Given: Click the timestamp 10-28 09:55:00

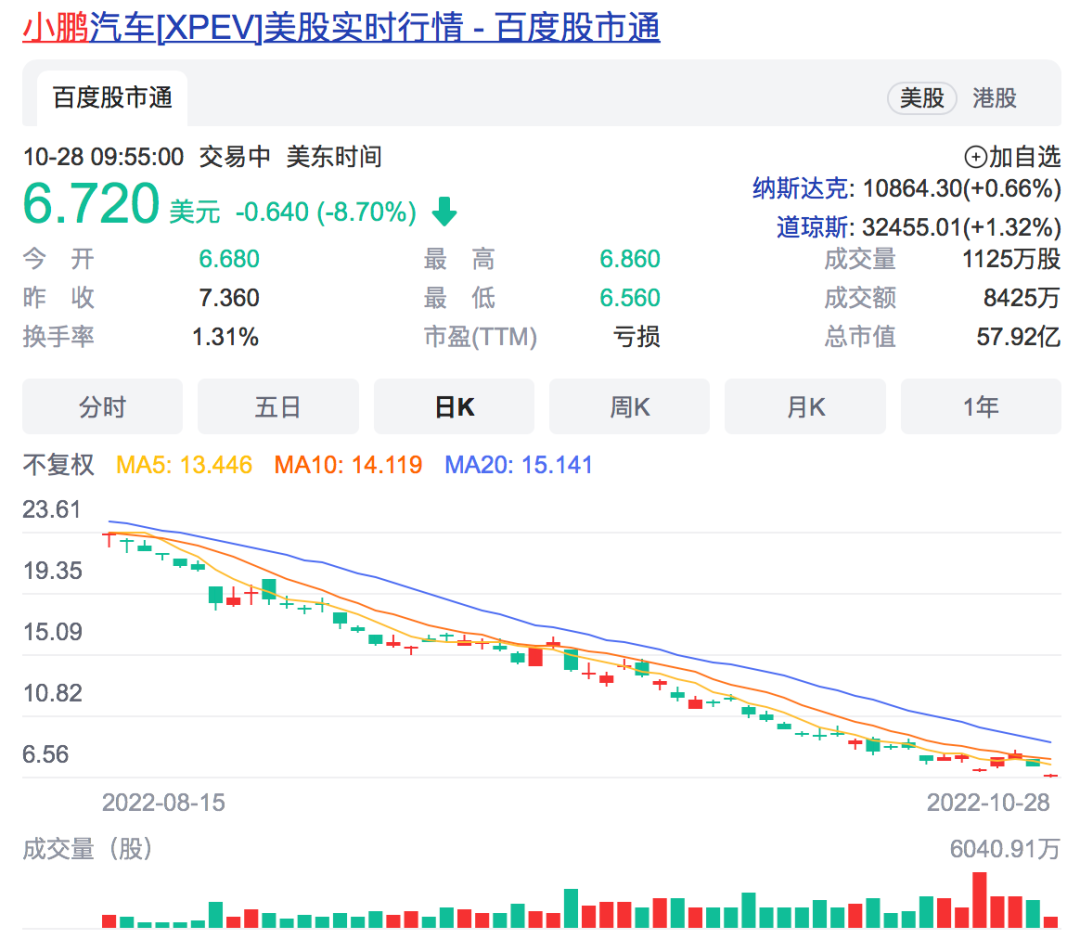Looking at the screenshot, I should pos(103,157).
